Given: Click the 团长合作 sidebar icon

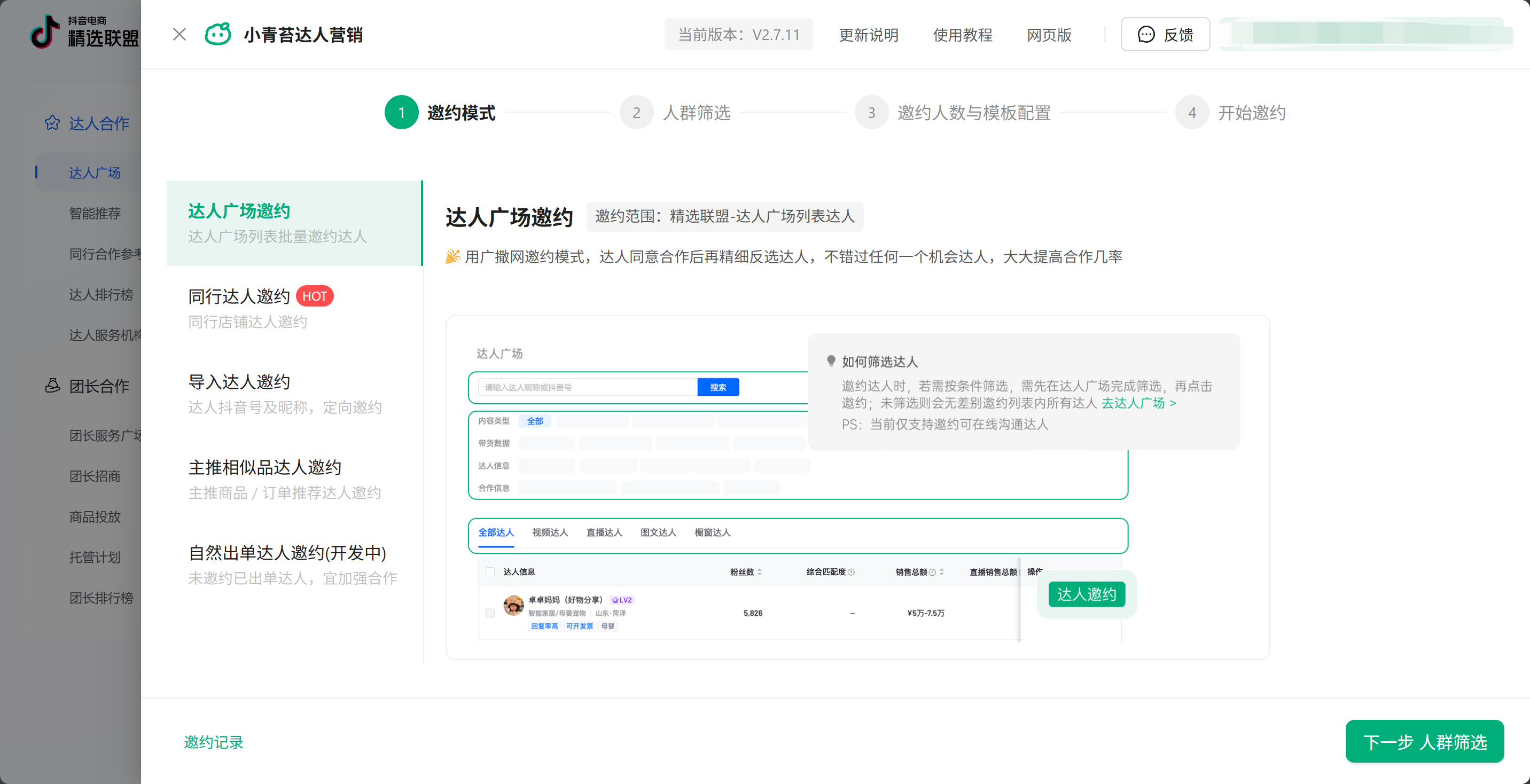Looking at the screenshot, I should [x=52, y=386].
